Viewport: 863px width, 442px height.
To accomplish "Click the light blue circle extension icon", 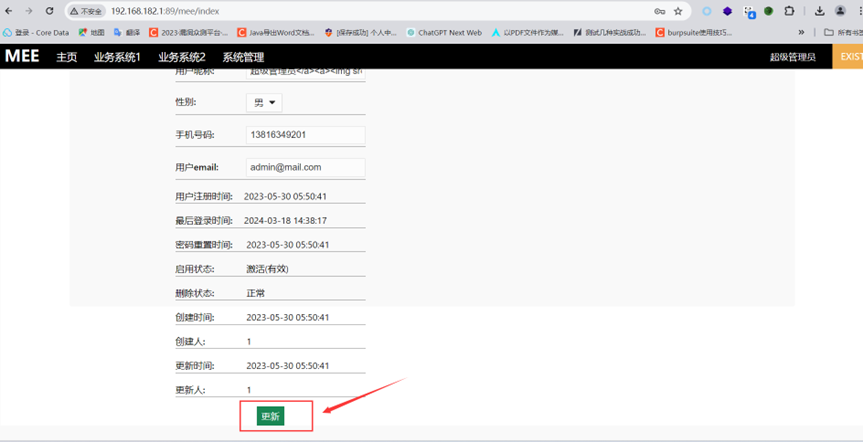I will pos(707,11).
